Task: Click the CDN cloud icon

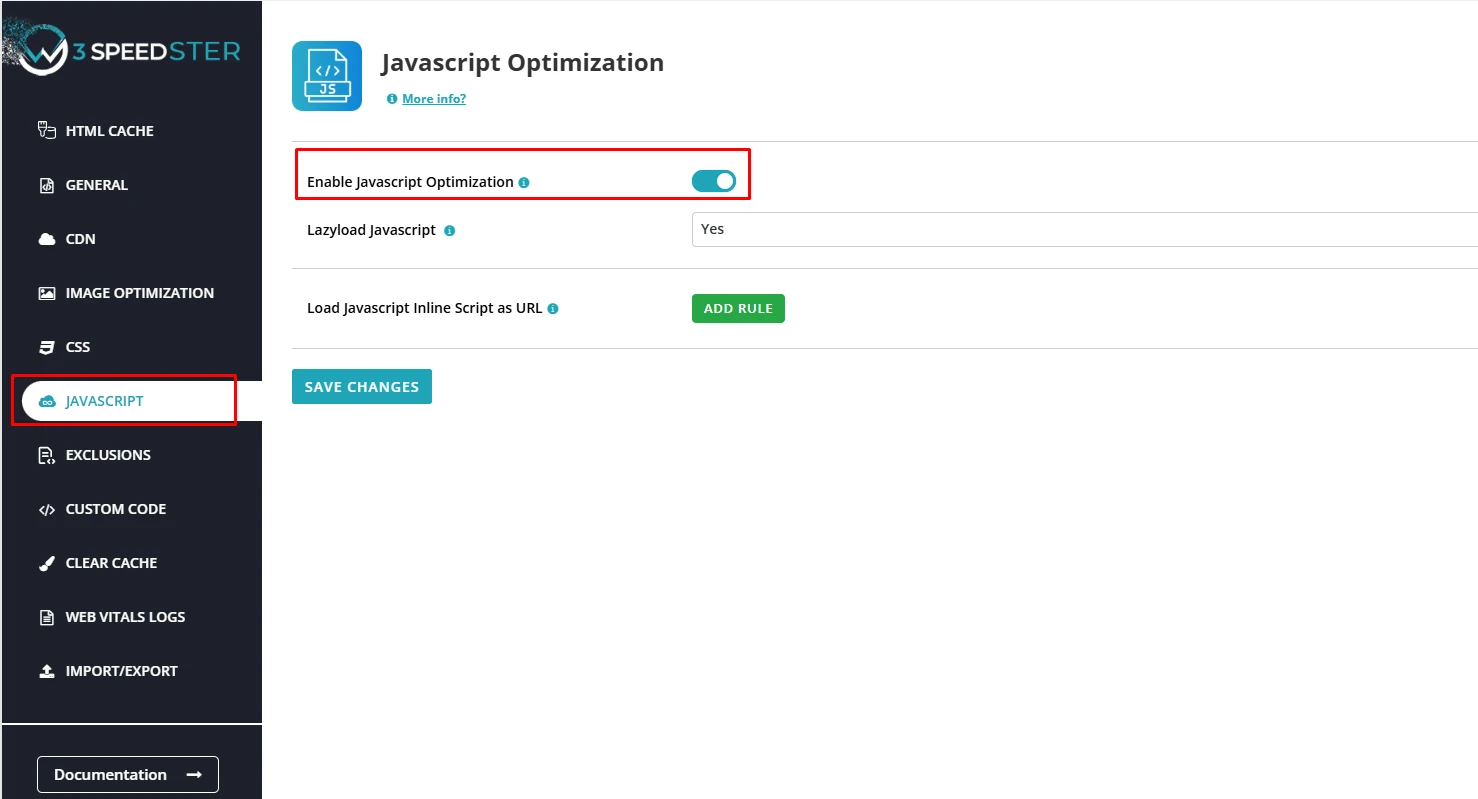Action: (46, 238)
